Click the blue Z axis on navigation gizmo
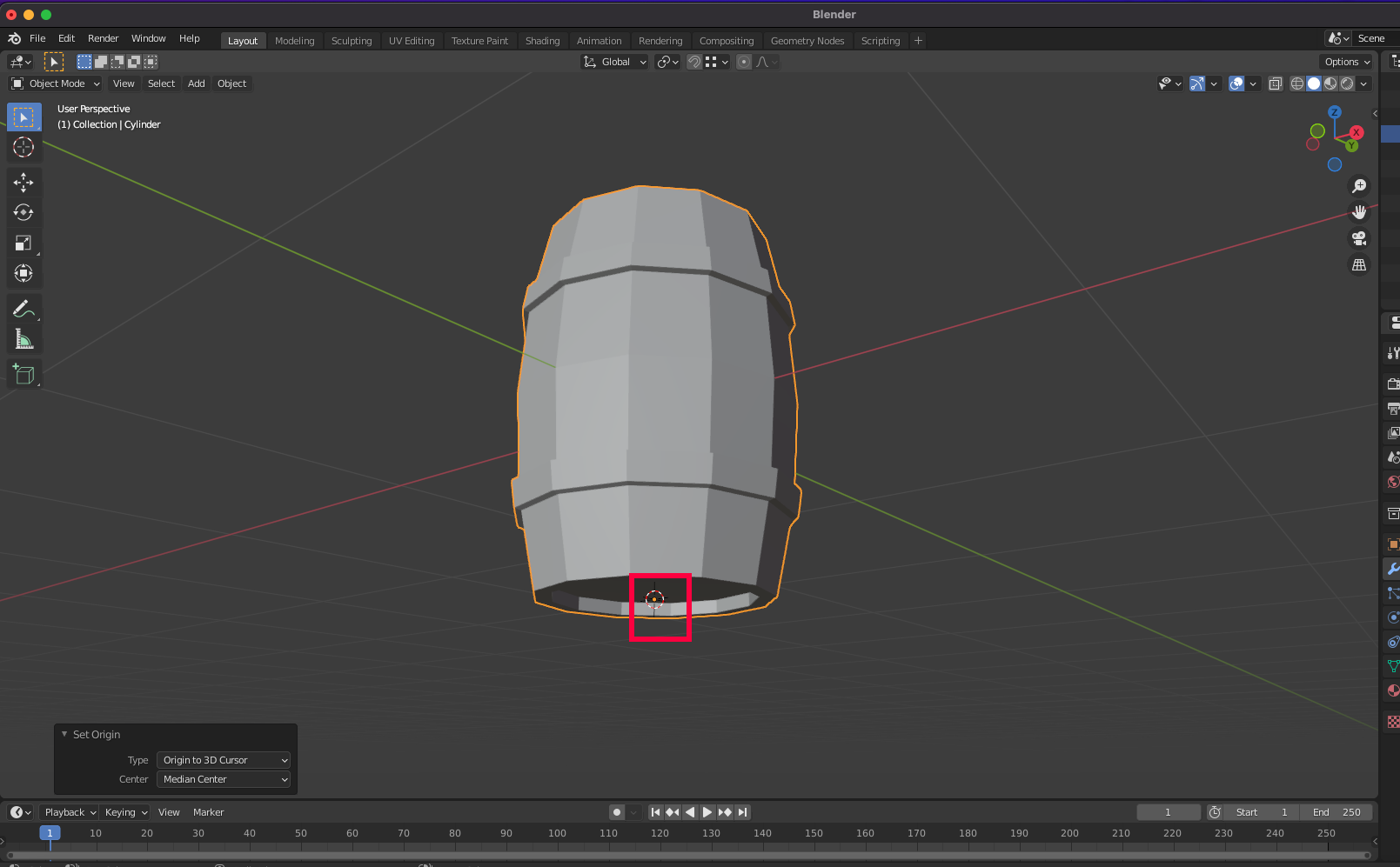 point(1335,112)
